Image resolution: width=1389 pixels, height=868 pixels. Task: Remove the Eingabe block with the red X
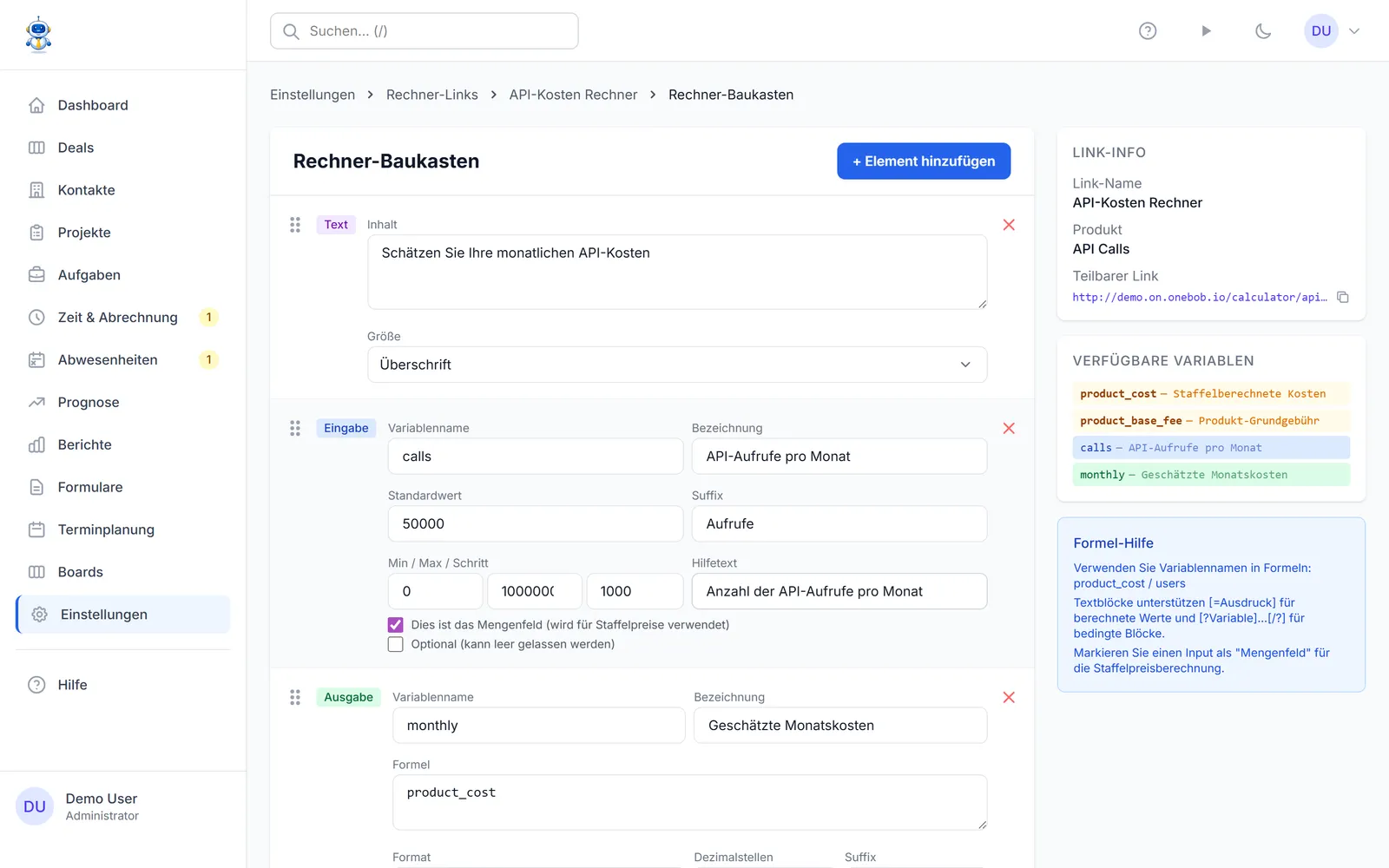(x=1009, y=428)
